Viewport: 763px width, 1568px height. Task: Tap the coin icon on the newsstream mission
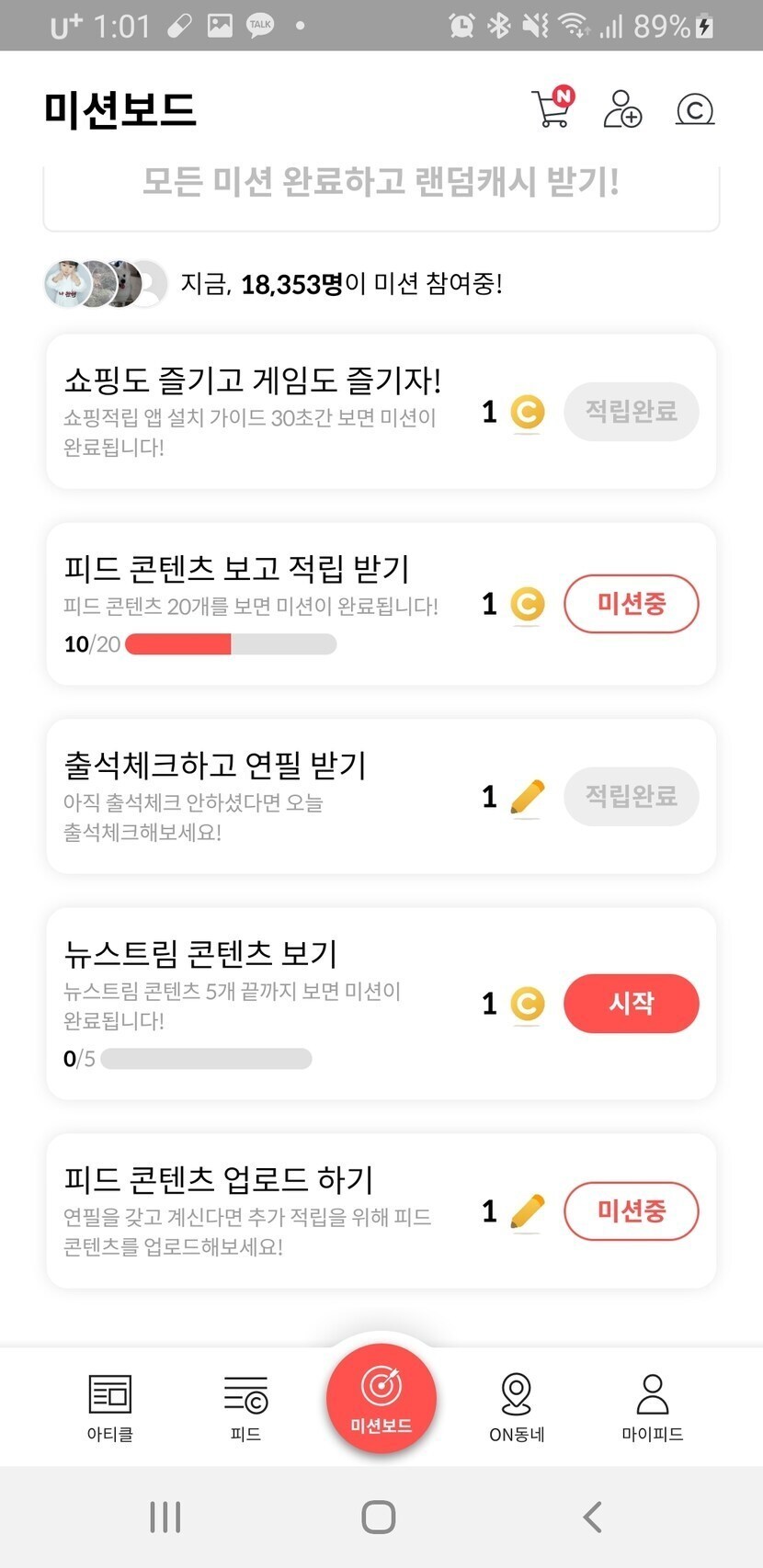(x=527, y=1004)
